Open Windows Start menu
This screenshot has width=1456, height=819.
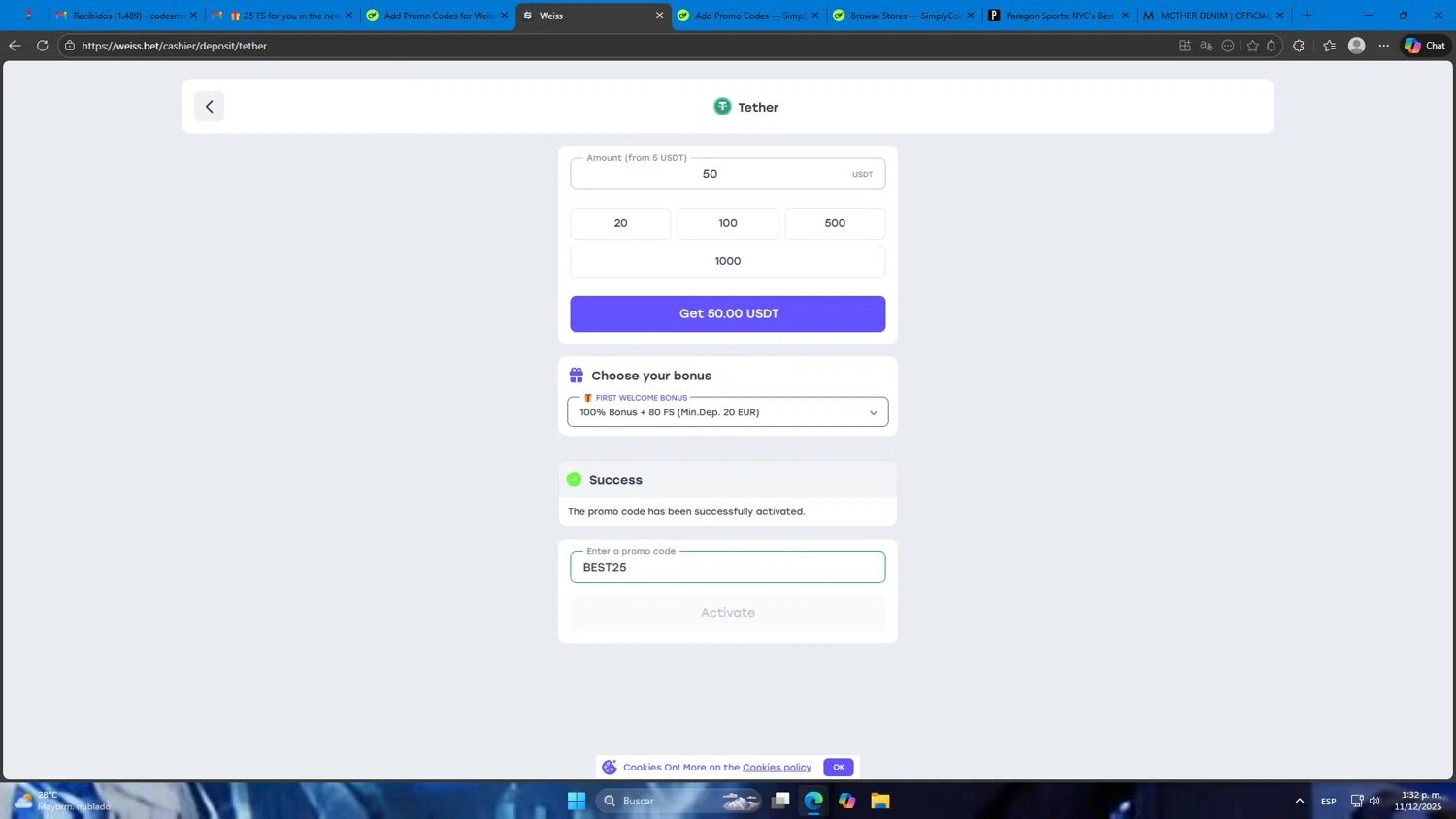[577, 801]
